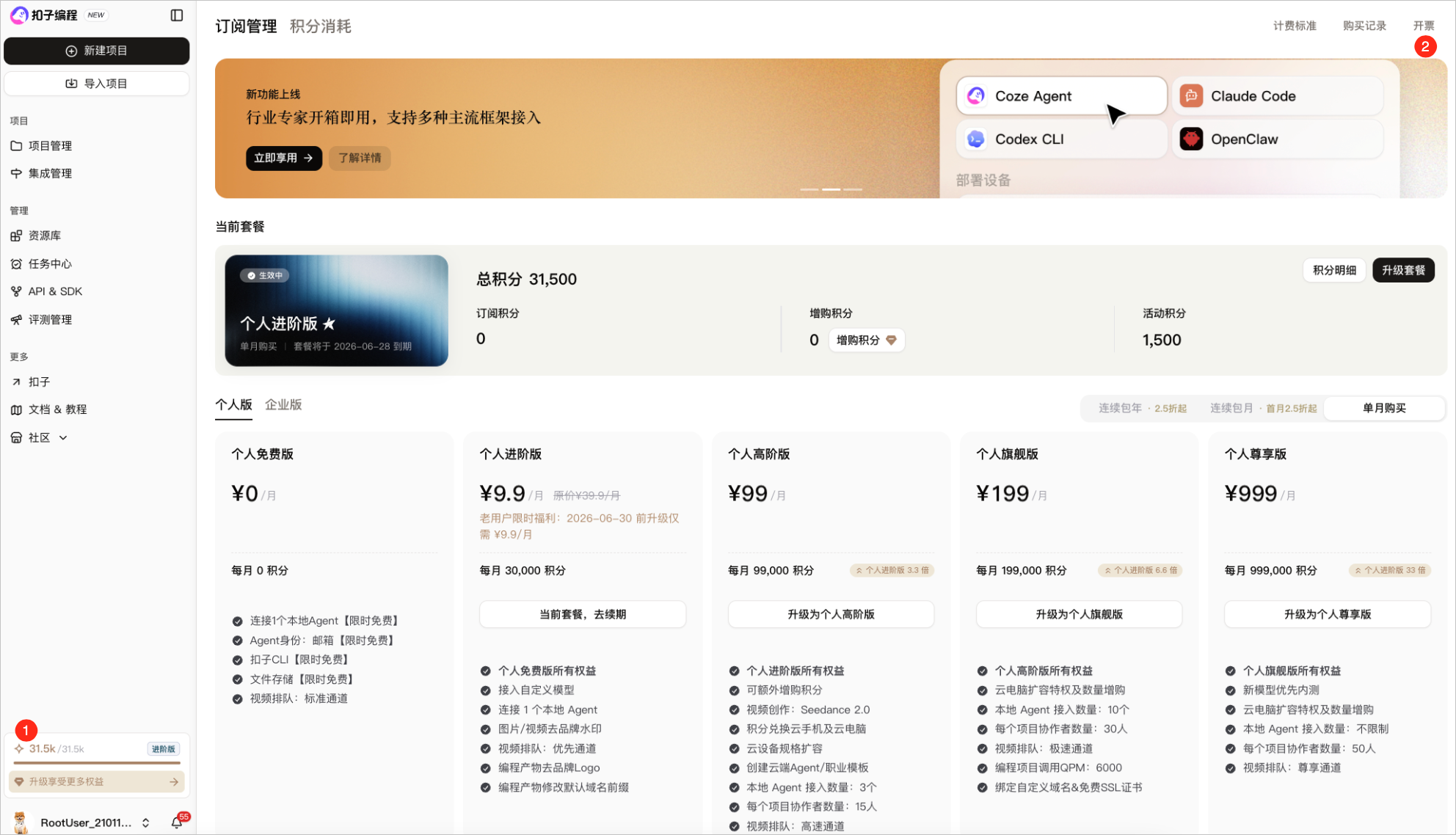Choose 连续包月 billing option
This screenshot has height=835, width=1456.
[x=1263, y=408]
